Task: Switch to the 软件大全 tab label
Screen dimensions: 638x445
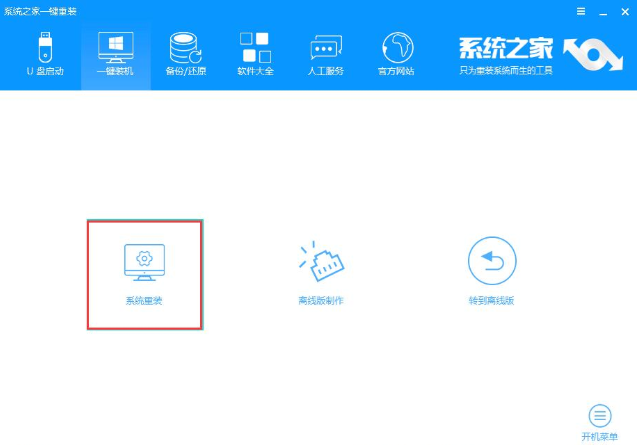Action: coord(256,71)
